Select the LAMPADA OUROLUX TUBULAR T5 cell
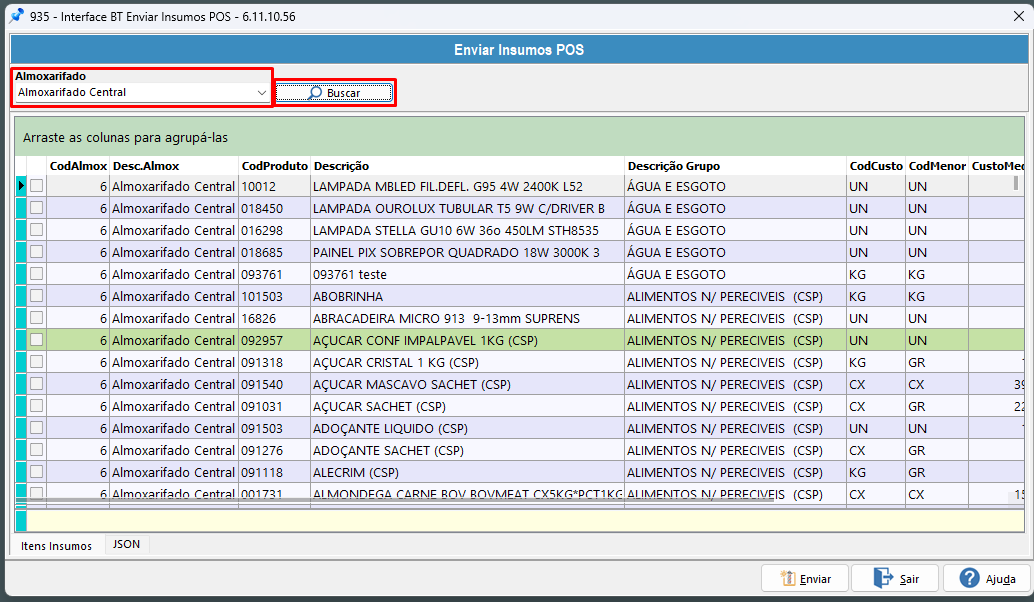1034x602 pixels. [467, 208]
